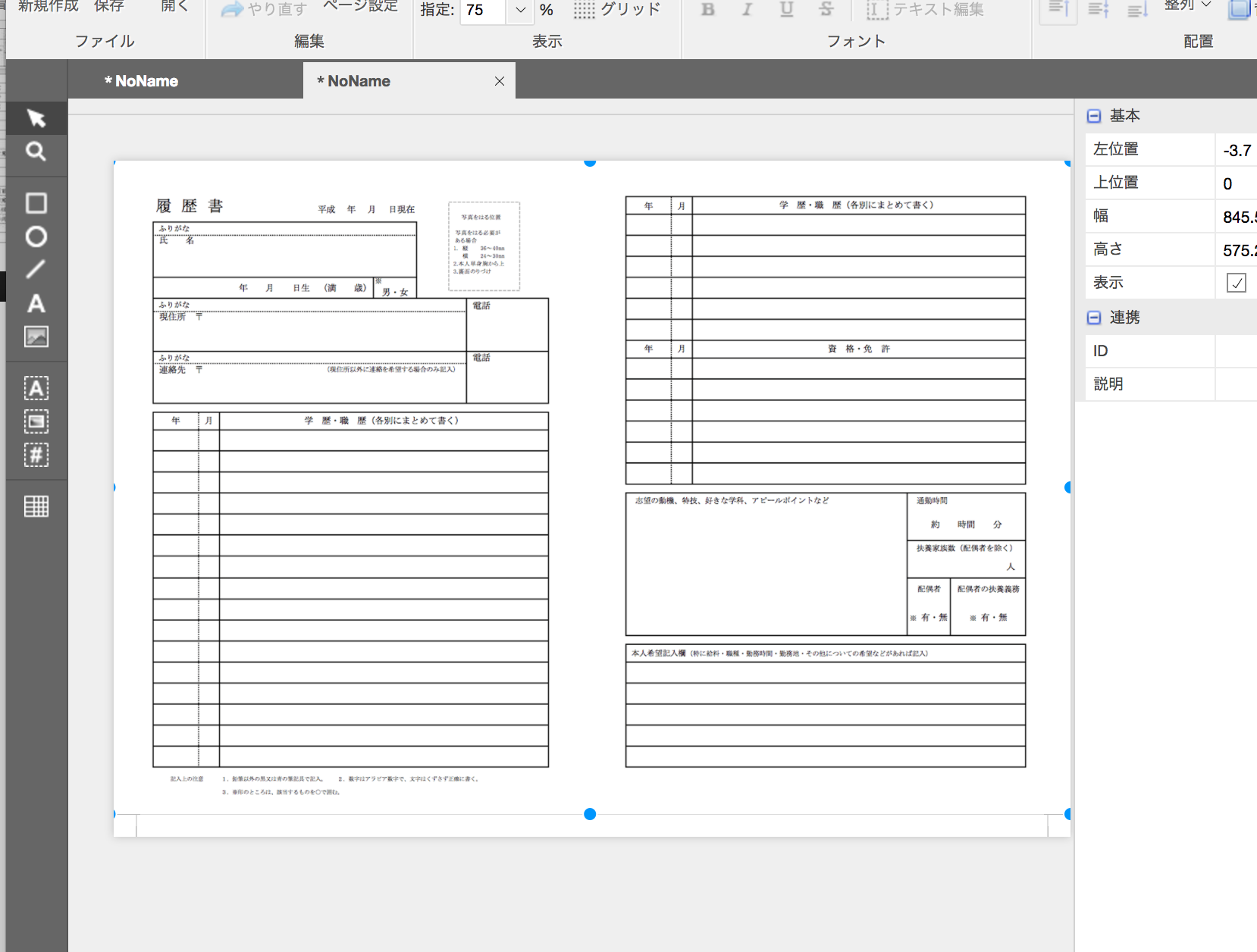
Task: Close the active NoName tab
Action: point(500,81)
